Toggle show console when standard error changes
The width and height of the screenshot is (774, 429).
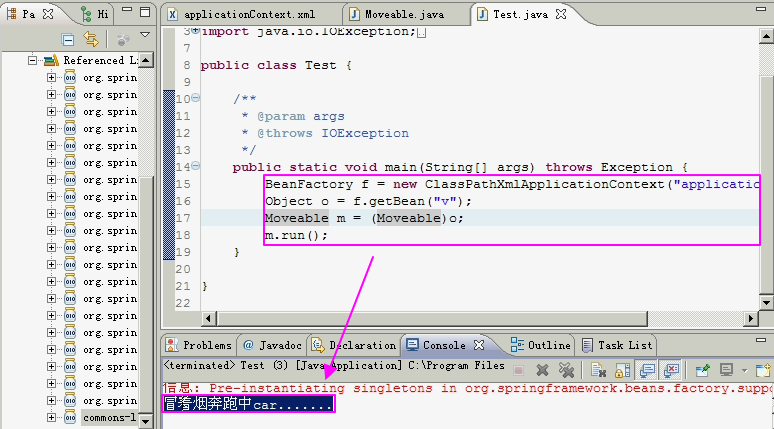click(x=671, y=370)
